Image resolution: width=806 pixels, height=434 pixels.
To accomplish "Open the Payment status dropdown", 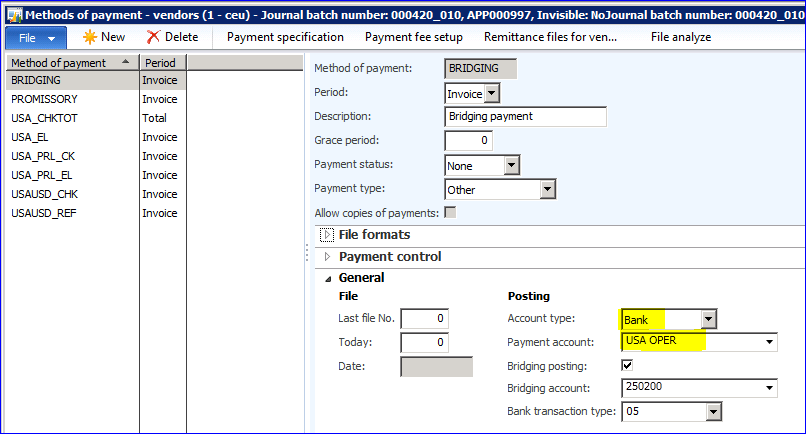I will 511,166.
